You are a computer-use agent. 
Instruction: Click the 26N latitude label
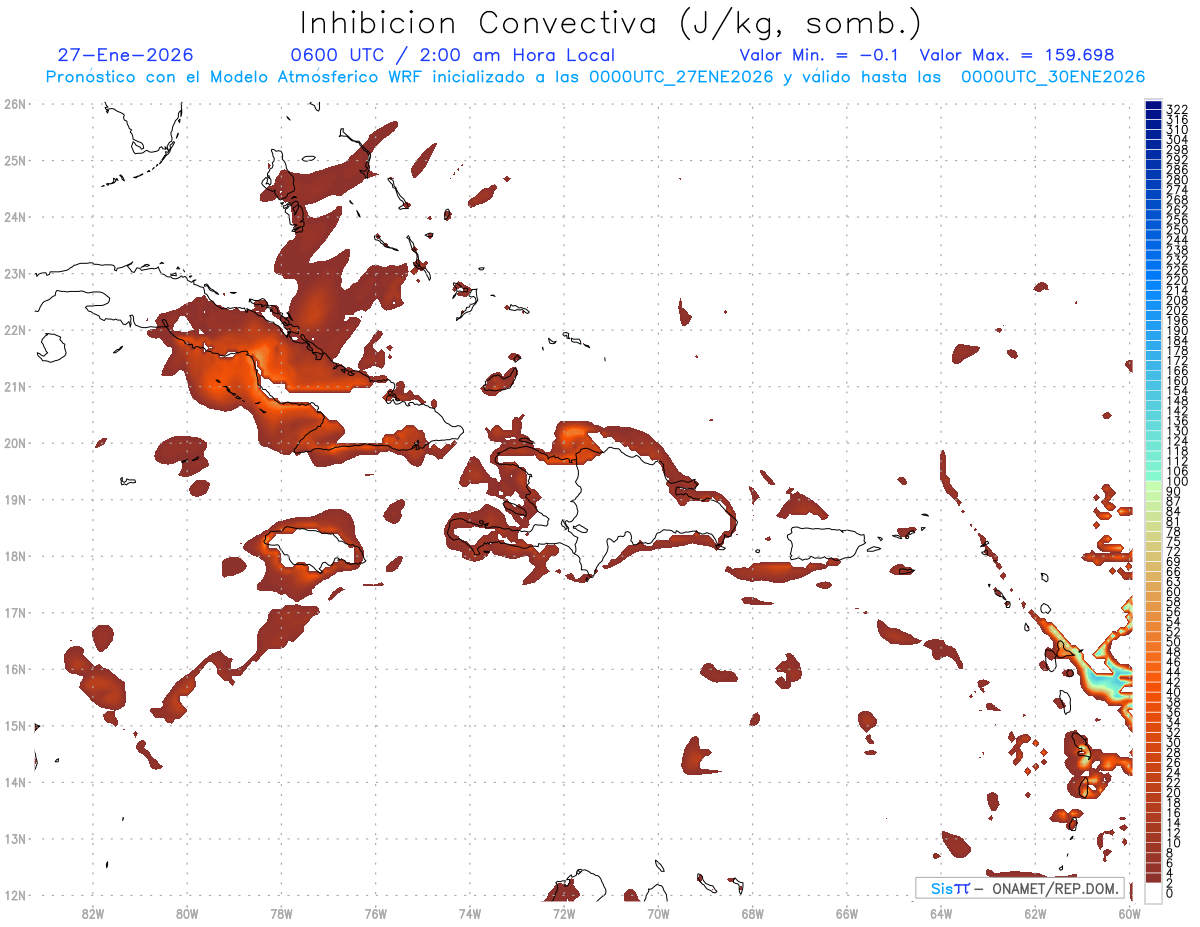tap(14, 103)
